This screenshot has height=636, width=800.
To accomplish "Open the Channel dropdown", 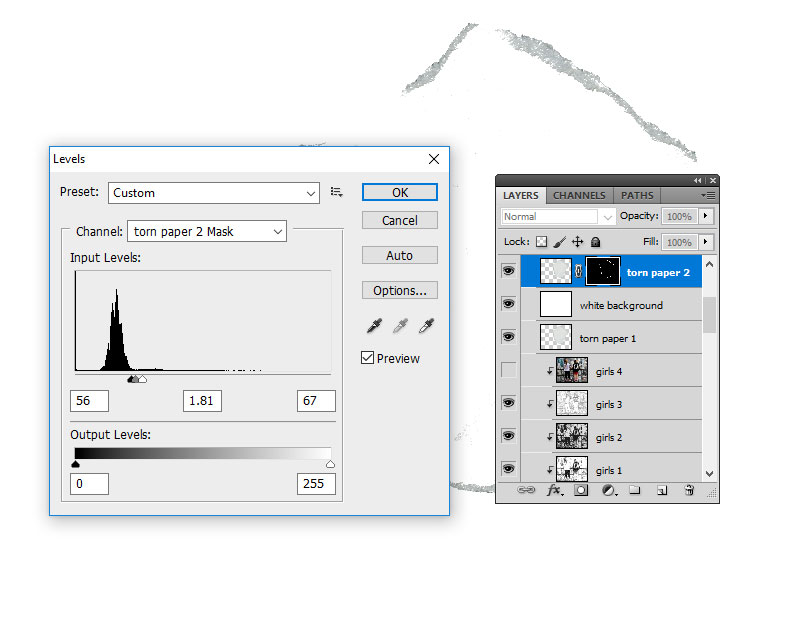I will click(207, 231).
